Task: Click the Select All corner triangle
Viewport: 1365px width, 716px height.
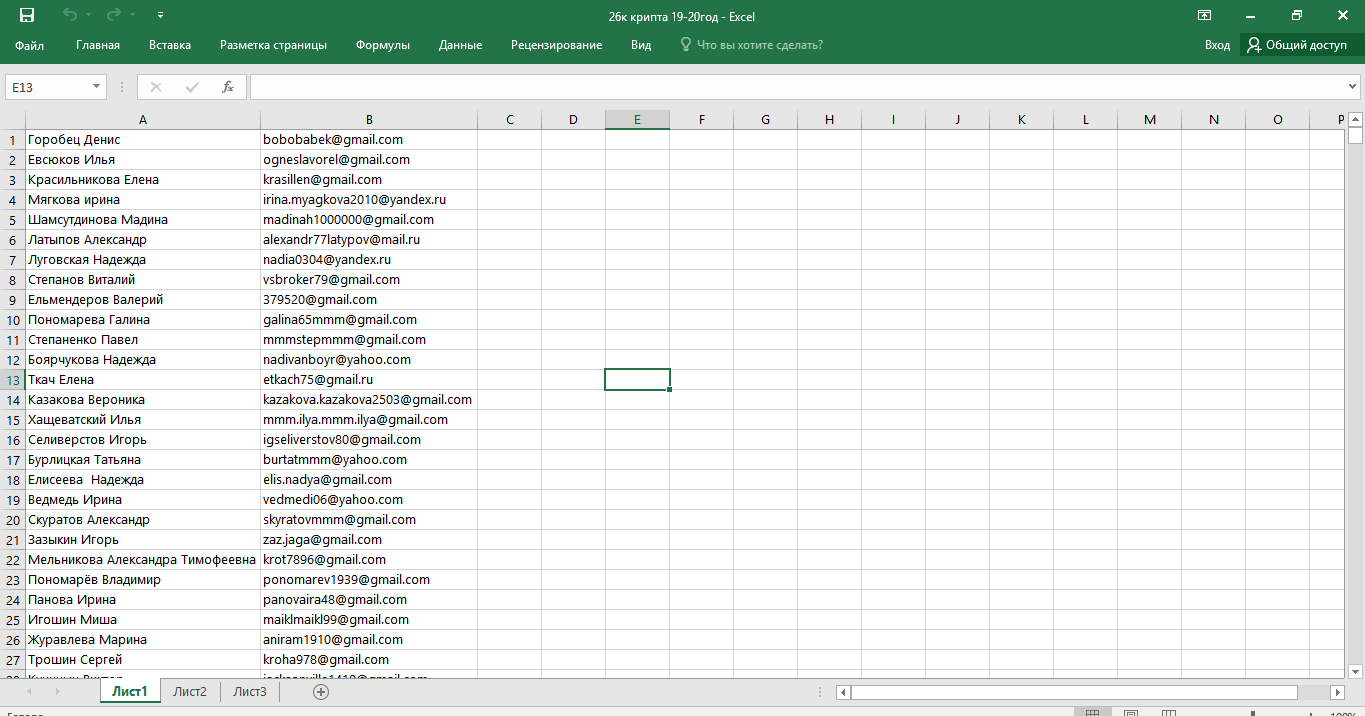Action: click(x=13, y=120)
